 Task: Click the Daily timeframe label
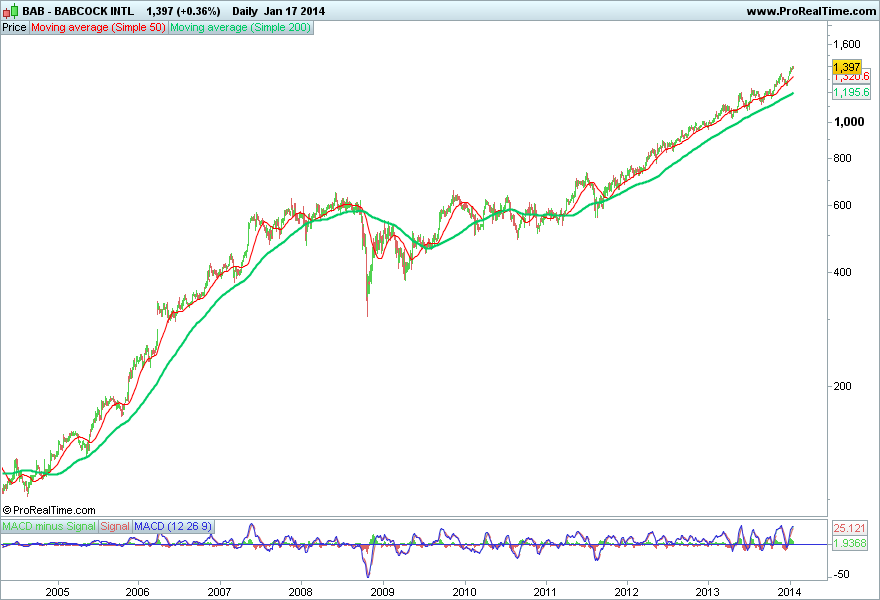[x=245, y=11]
